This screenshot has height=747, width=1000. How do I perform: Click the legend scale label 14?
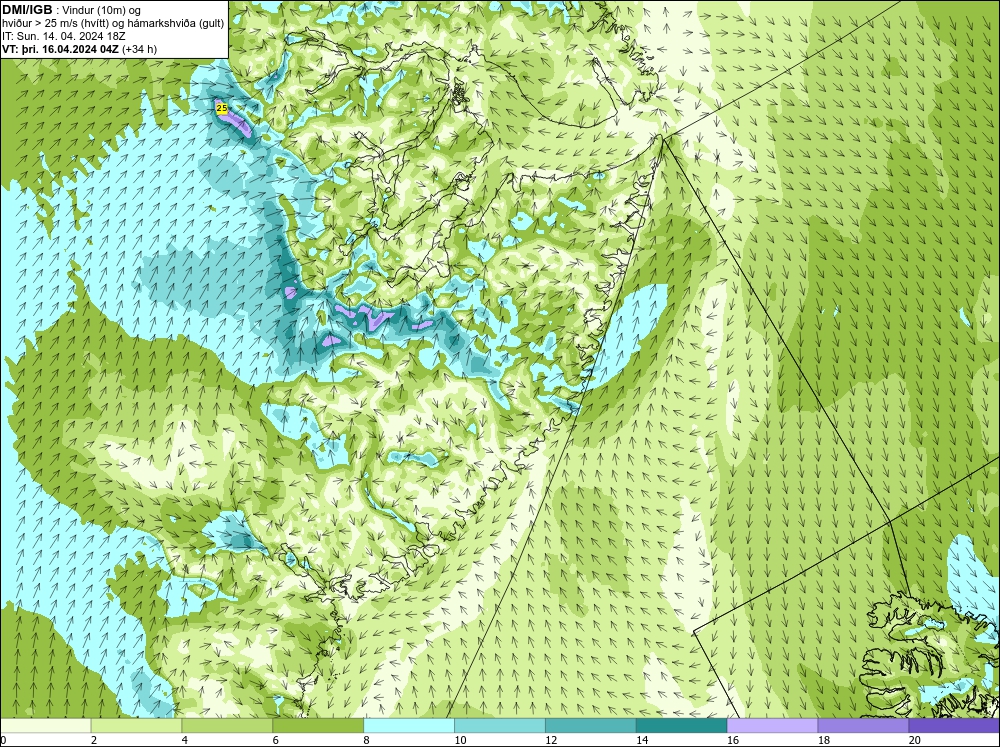tap(642, 740)
